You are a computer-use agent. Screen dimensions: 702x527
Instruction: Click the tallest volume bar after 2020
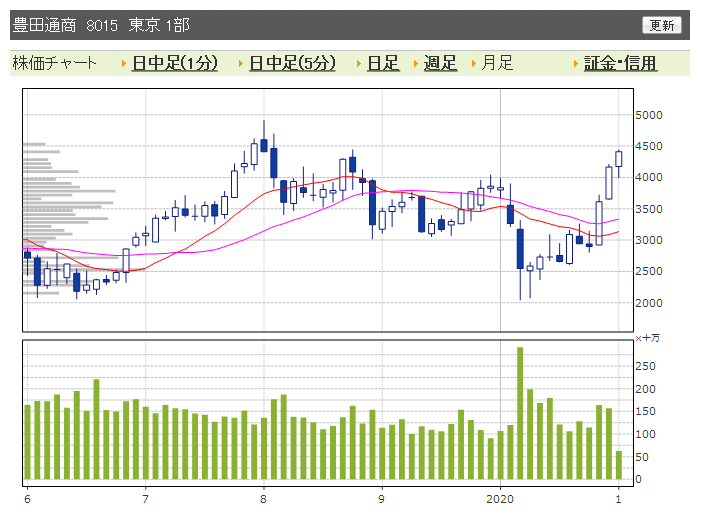click(x=520, y=413)
